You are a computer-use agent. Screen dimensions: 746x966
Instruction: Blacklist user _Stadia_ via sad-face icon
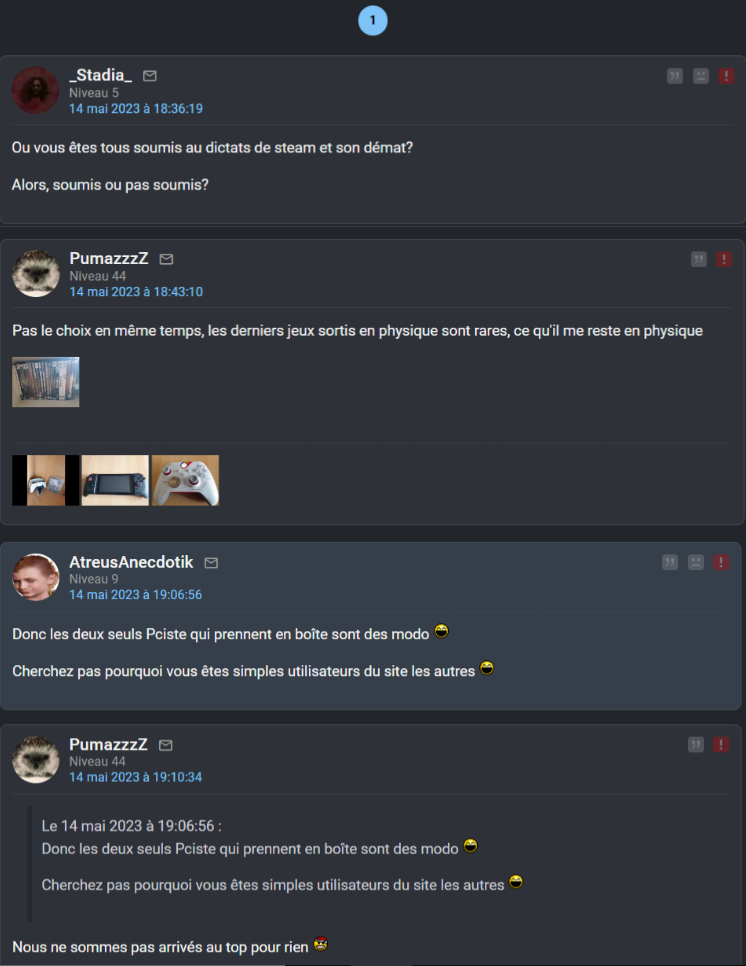[x=700, y=76]
